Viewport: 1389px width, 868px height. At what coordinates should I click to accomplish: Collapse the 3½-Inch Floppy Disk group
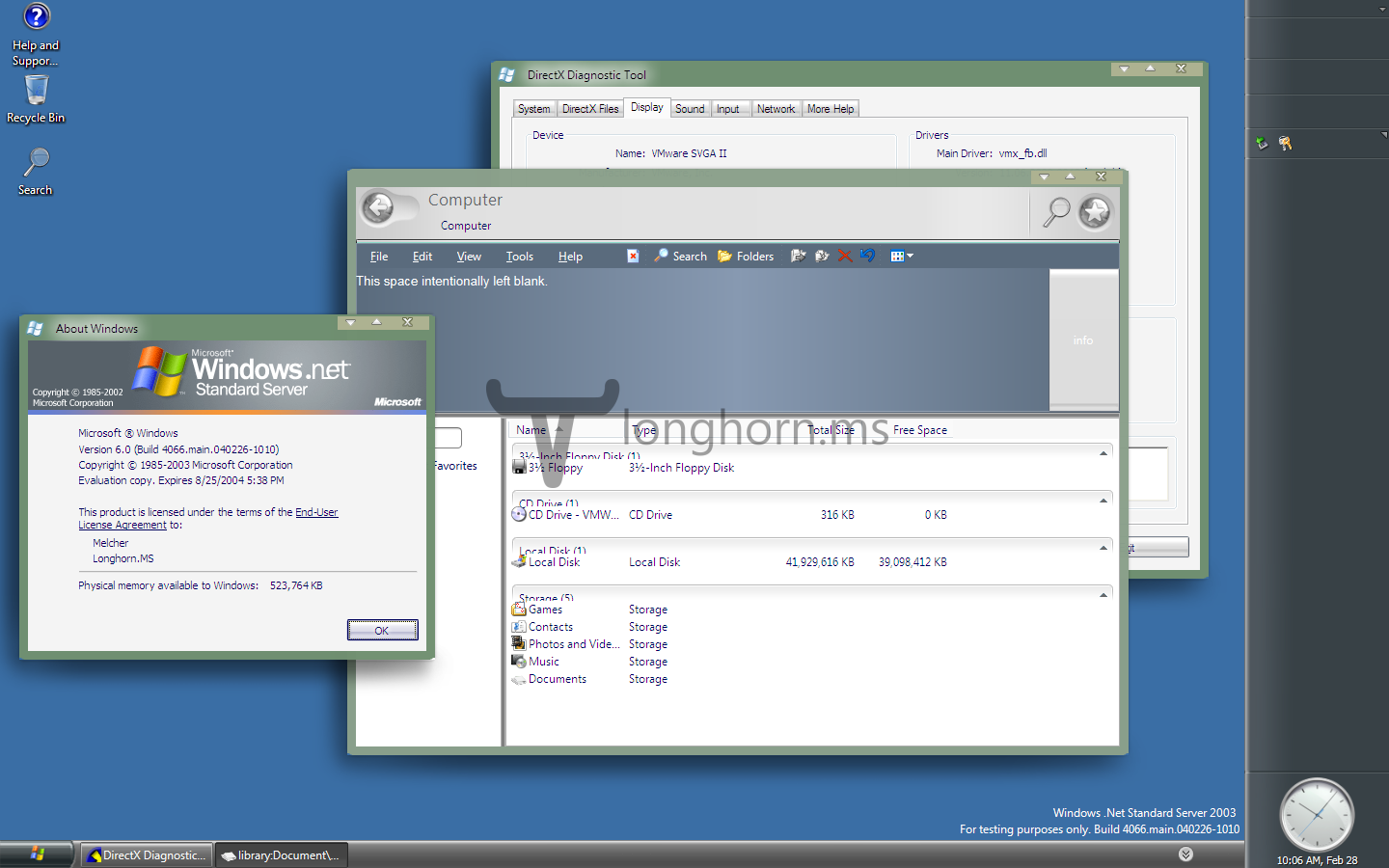point(1103,453)
